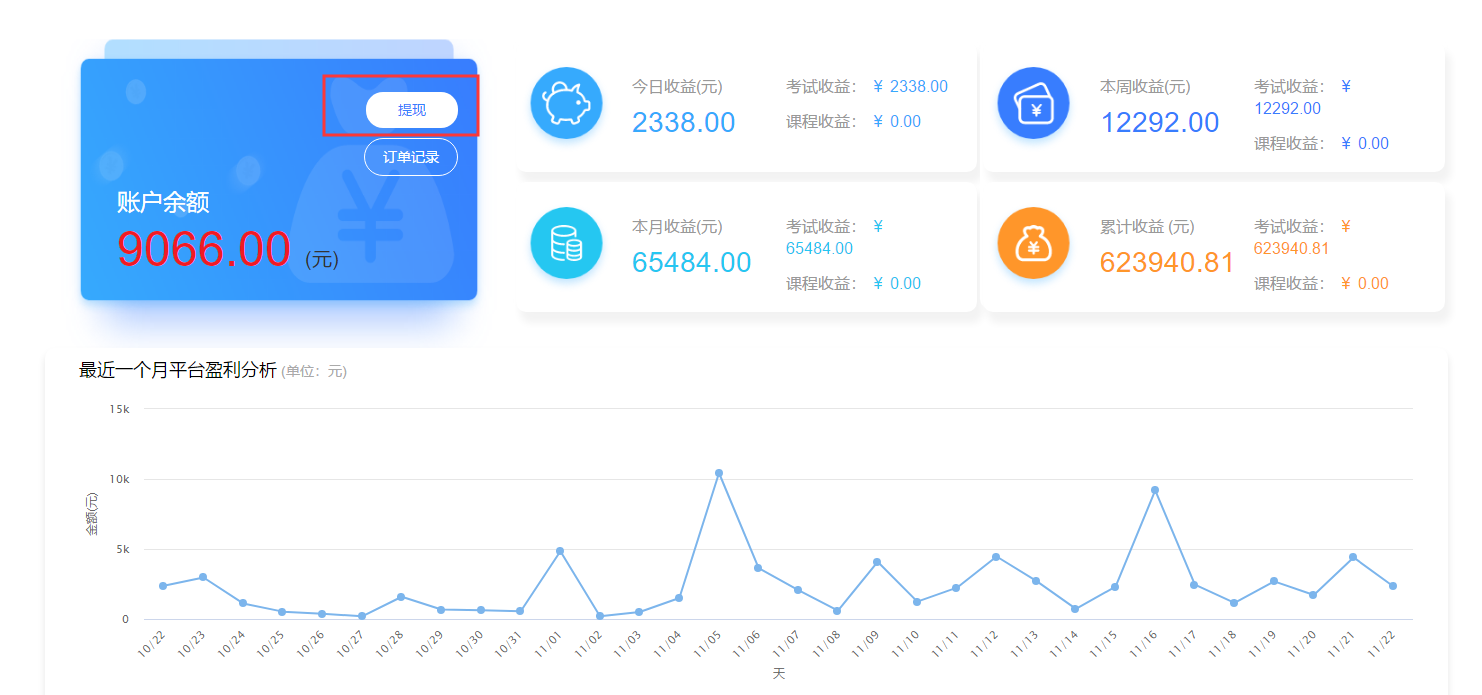Click the 累计收益 (元) label
The image size is (1482, 695).
coord(1147,227)
